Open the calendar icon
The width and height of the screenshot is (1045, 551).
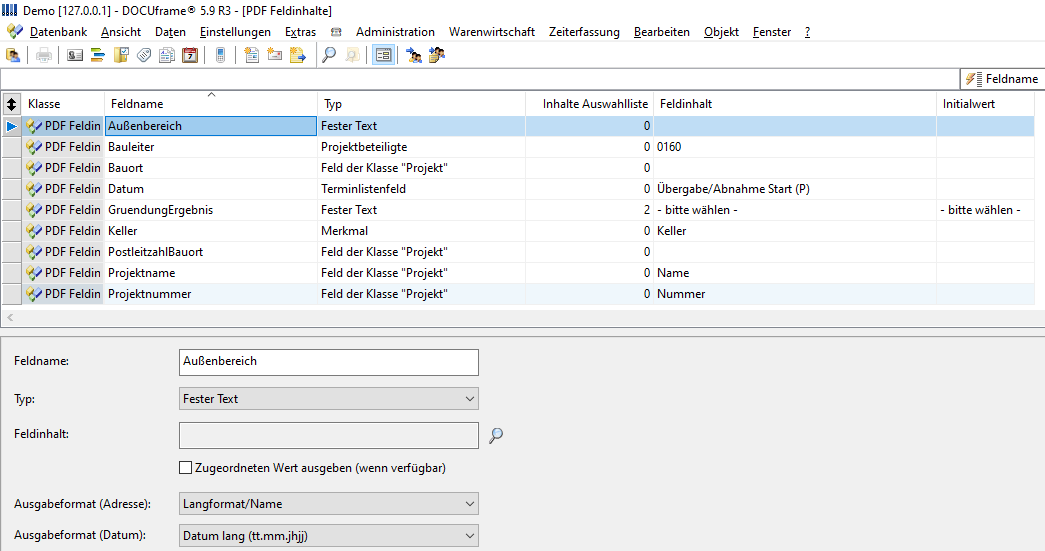pos(190,55)
